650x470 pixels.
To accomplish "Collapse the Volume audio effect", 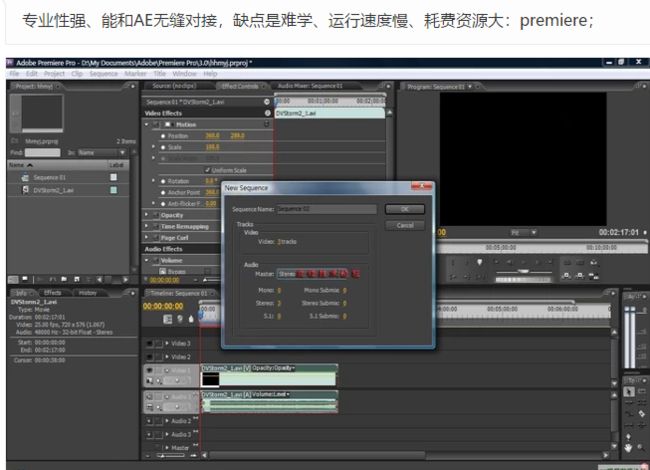I will coord(146,260).
